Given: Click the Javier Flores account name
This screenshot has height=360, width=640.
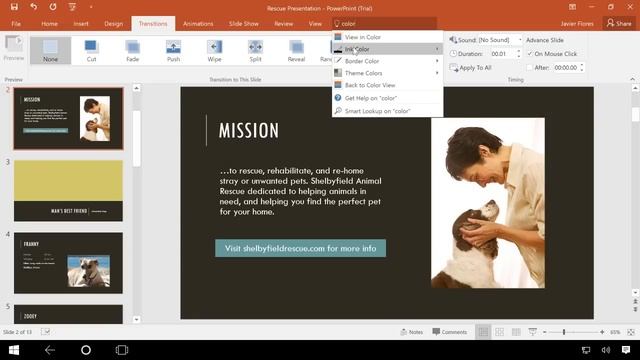Looking at the screenshot, I should pos(577,24).
